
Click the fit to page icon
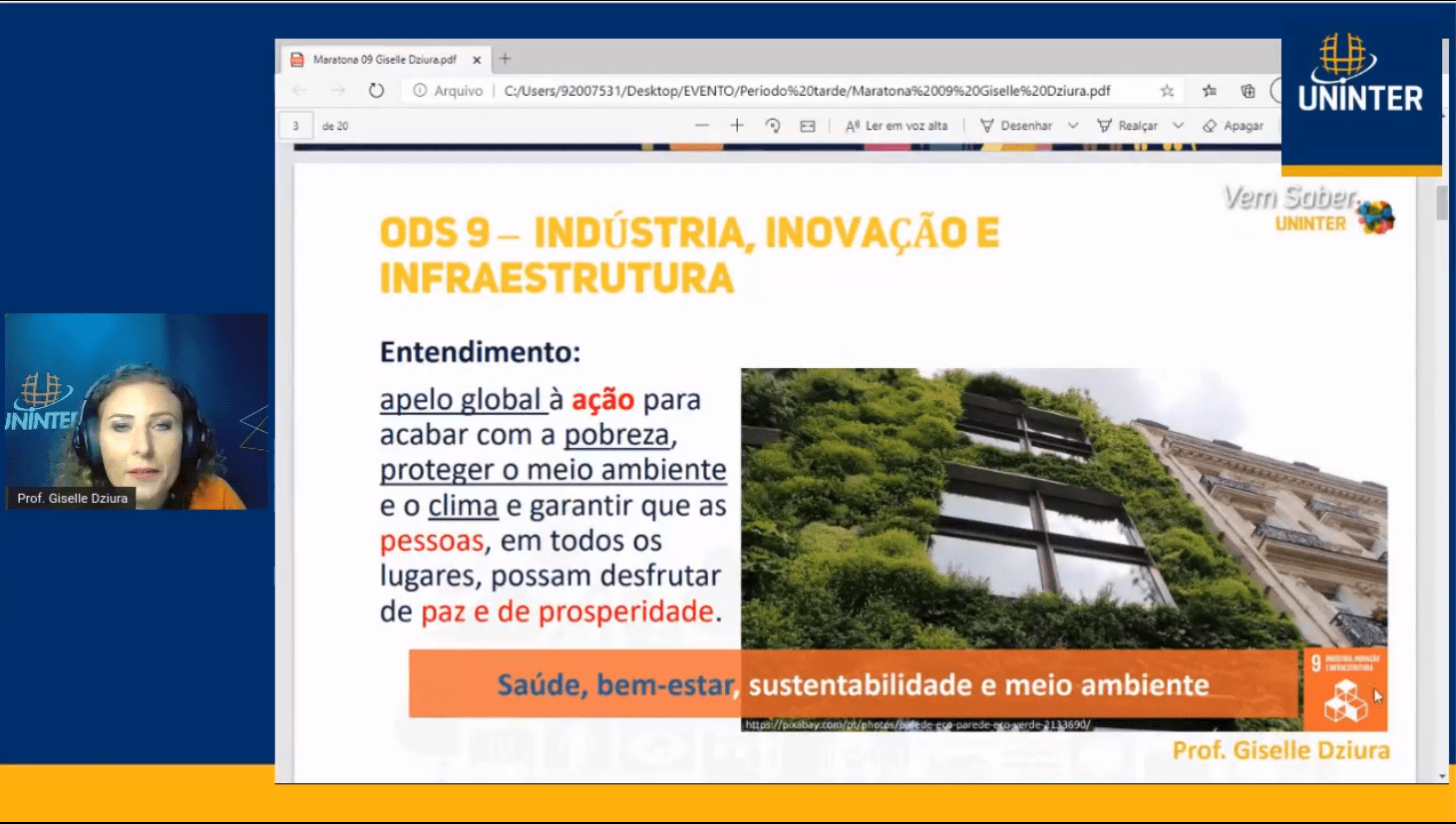(x=808, y=126)
